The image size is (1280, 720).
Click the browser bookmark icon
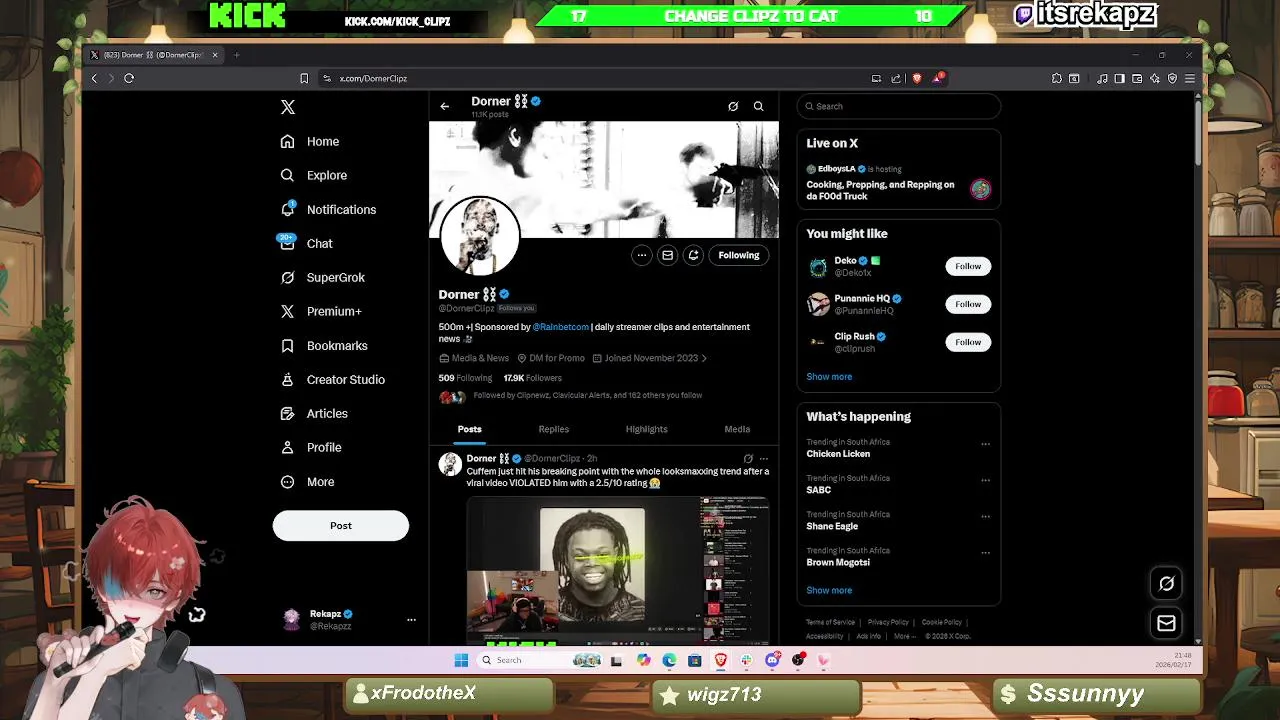tap(304, 78)
